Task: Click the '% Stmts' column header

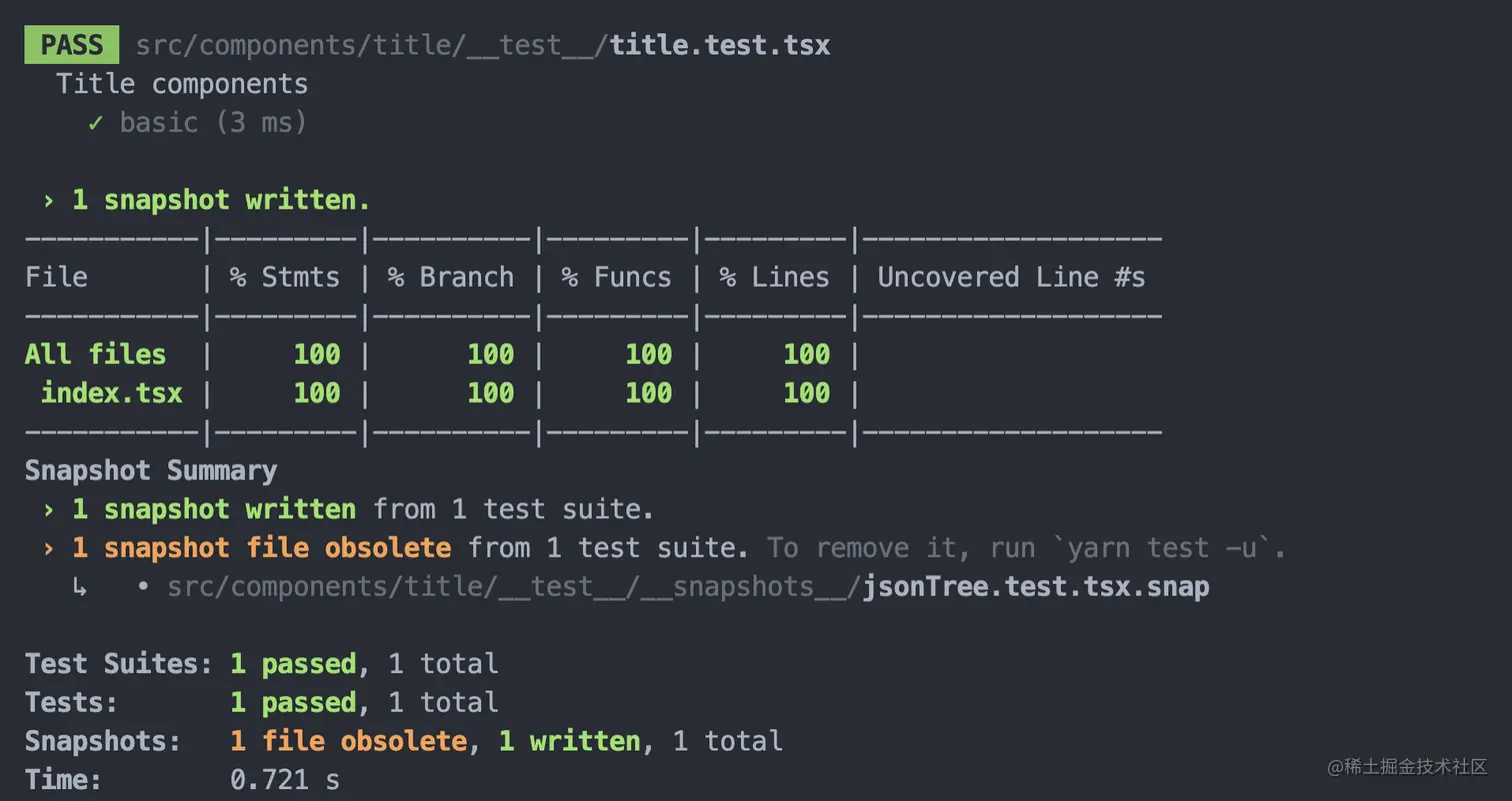Action: [285, 277]
